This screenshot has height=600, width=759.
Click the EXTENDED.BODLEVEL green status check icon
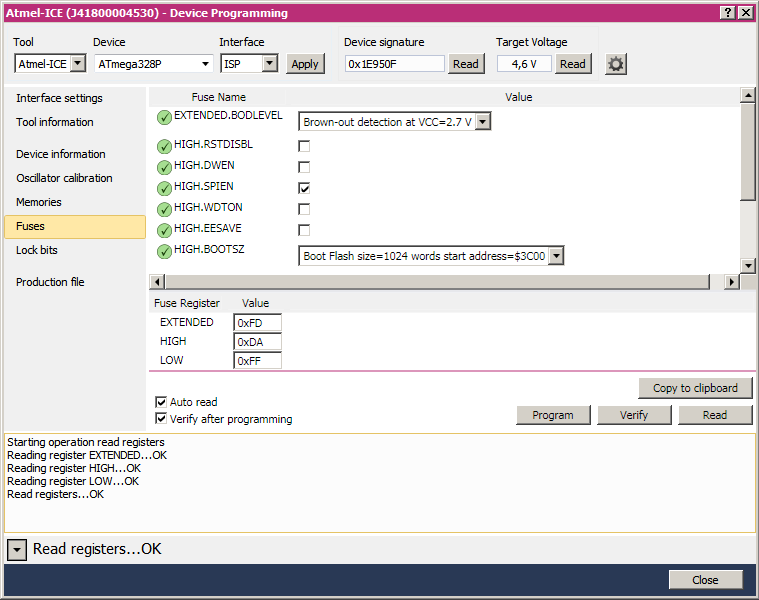(164, 117)
